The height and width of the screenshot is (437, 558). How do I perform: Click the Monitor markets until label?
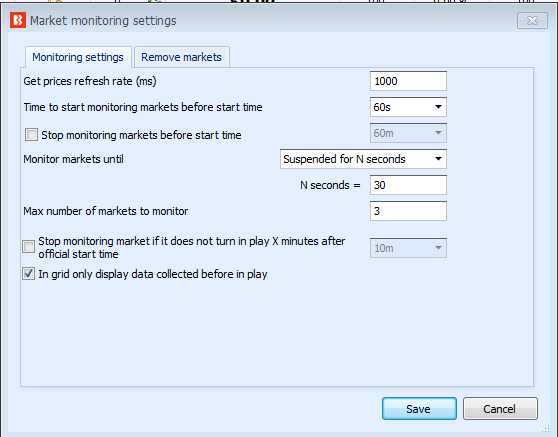pos(73,159)
